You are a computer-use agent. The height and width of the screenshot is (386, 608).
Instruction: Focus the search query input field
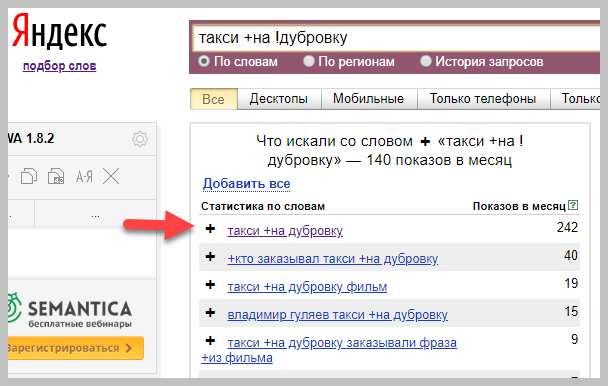[396, 38]
